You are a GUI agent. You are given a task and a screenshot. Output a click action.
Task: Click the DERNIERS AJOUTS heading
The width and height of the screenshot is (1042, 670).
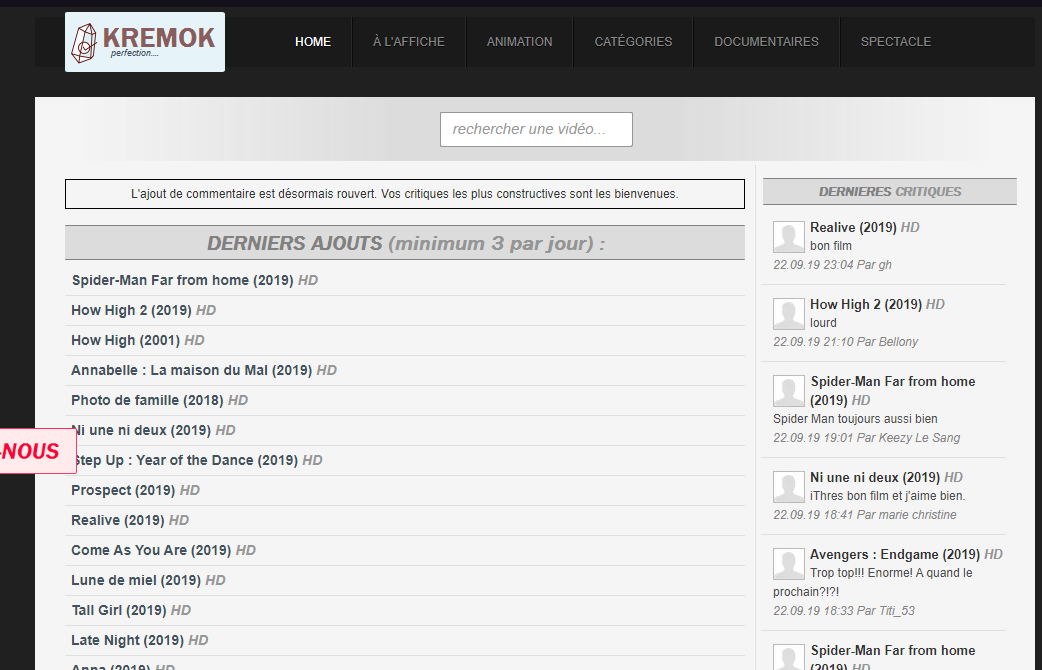[x=405, y=243]
